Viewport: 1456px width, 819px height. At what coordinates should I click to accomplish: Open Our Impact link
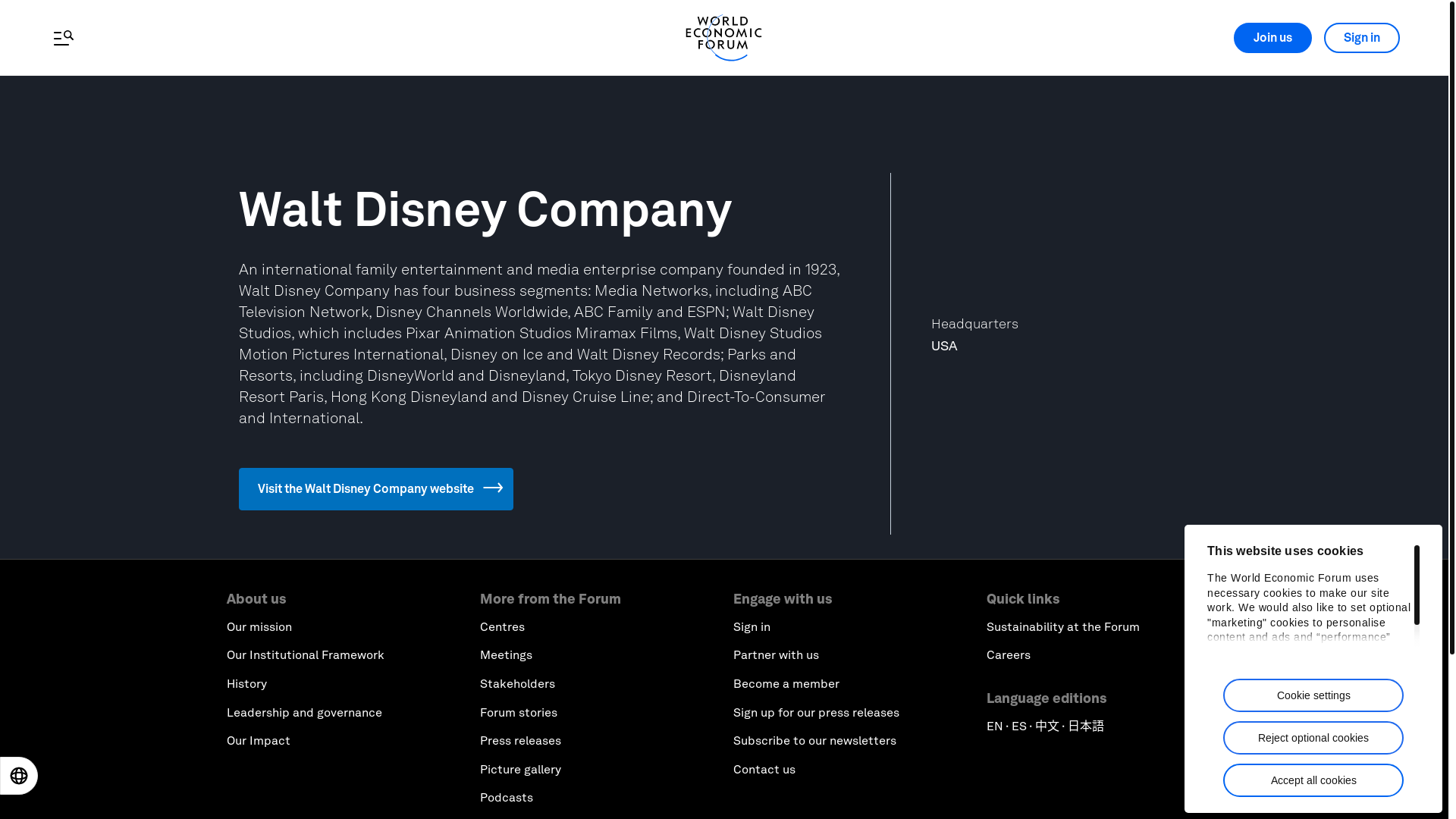259,741
